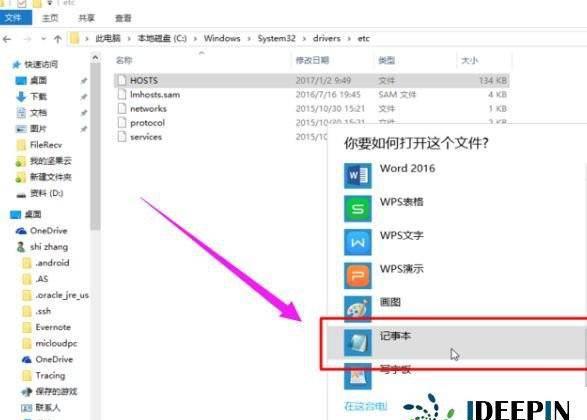Sort by the 类型 column header
This screenshot has height=420, width=587.
click(386, 60)
